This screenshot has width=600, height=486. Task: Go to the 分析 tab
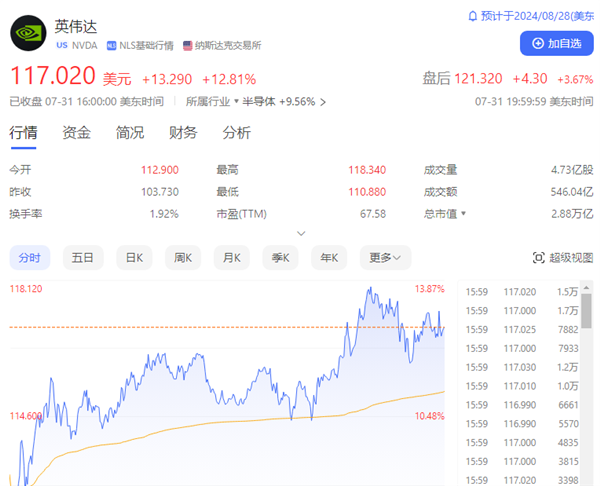(236, 133)
